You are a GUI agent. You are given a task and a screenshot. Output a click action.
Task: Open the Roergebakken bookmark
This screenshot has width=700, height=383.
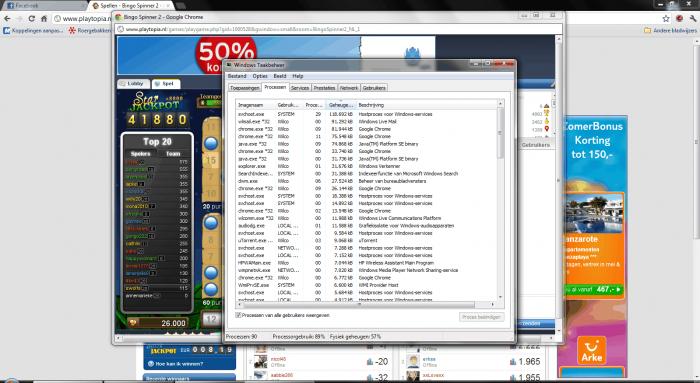90,31
